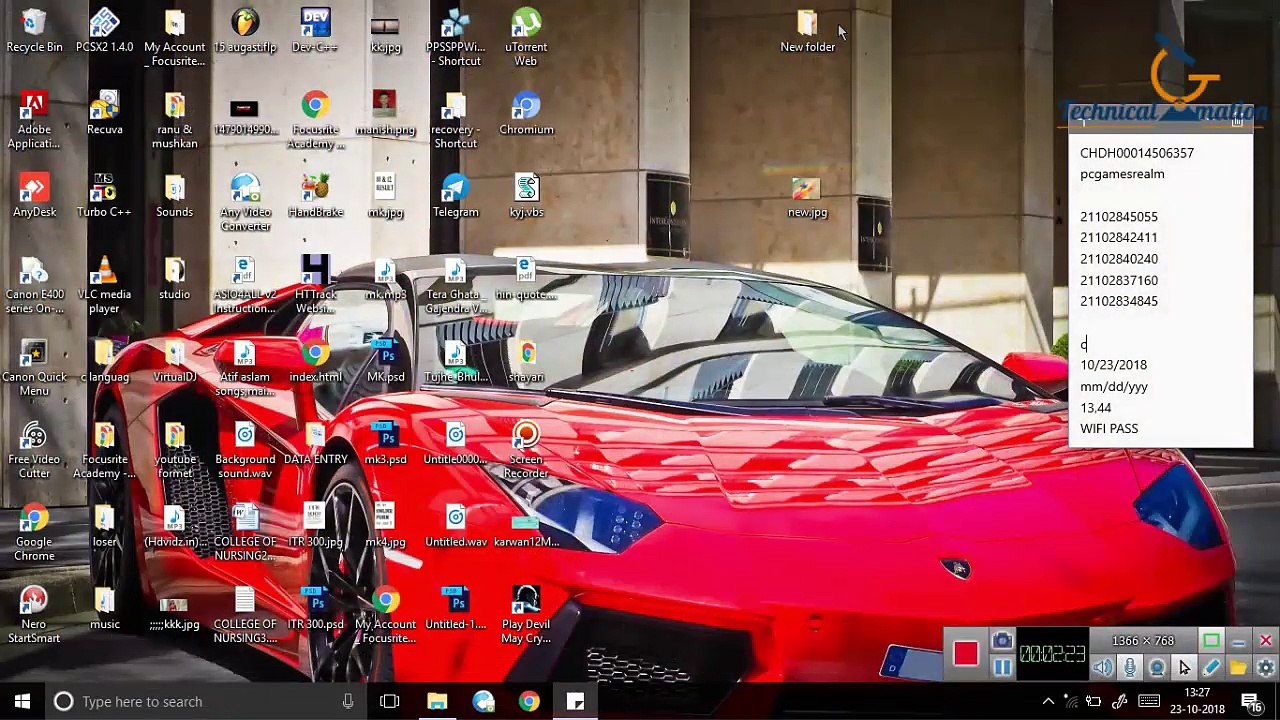
Task: Open the recorder's pencil drawing tool
Action: [1211, 667]
